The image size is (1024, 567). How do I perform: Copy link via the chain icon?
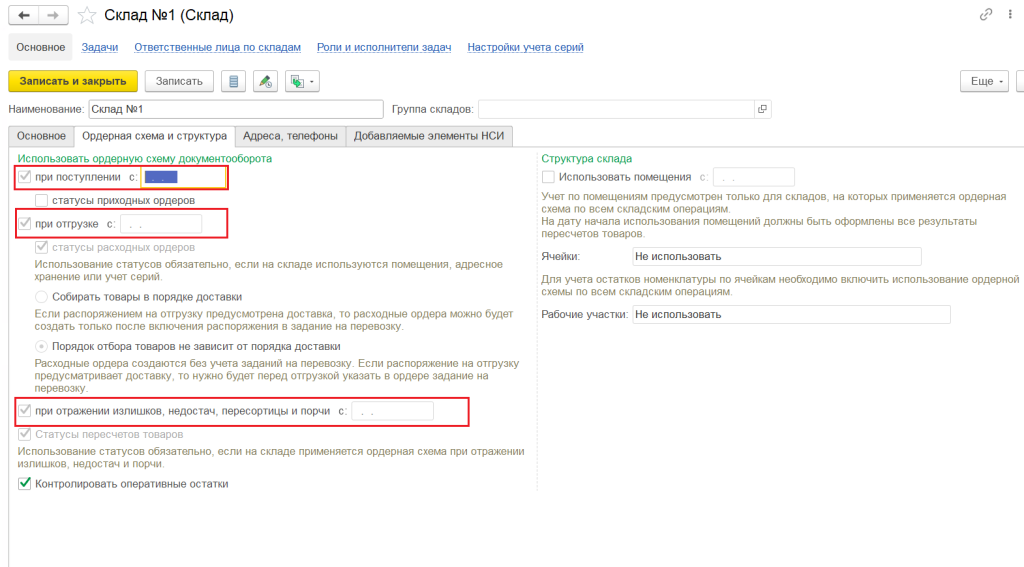(986, 14)
